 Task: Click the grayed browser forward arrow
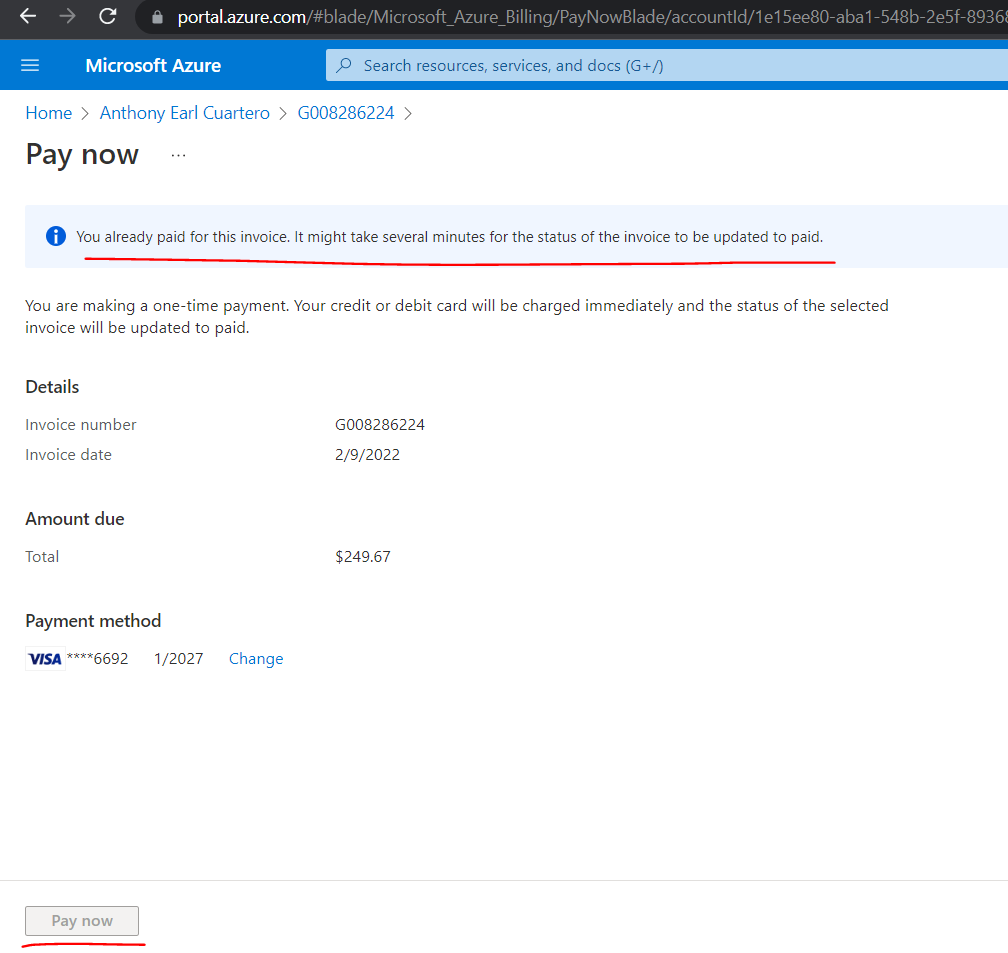(x=66, y=16)
